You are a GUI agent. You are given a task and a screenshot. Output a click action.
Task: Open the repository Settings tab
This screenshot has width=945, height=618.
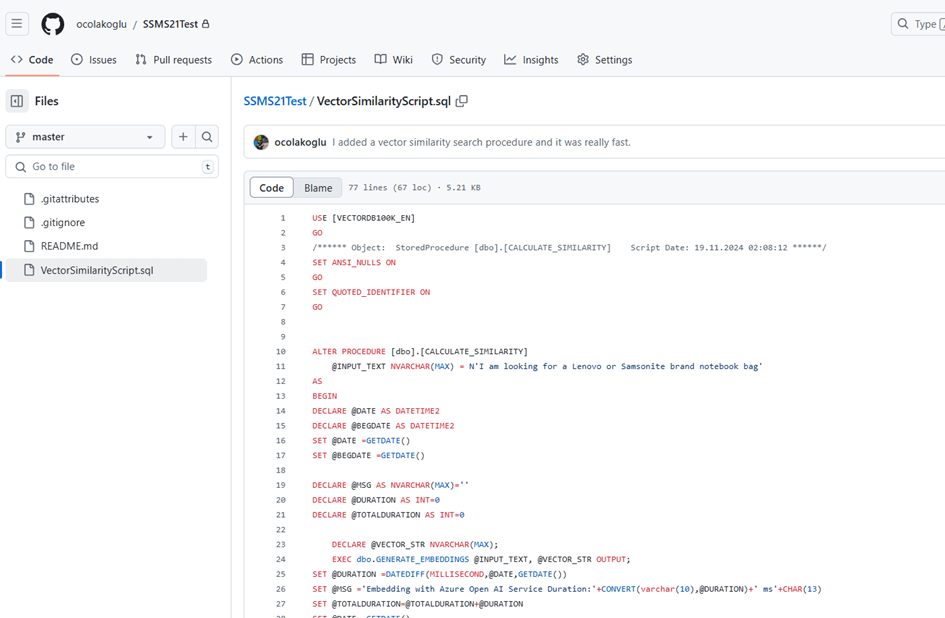(x=604, y=60)
